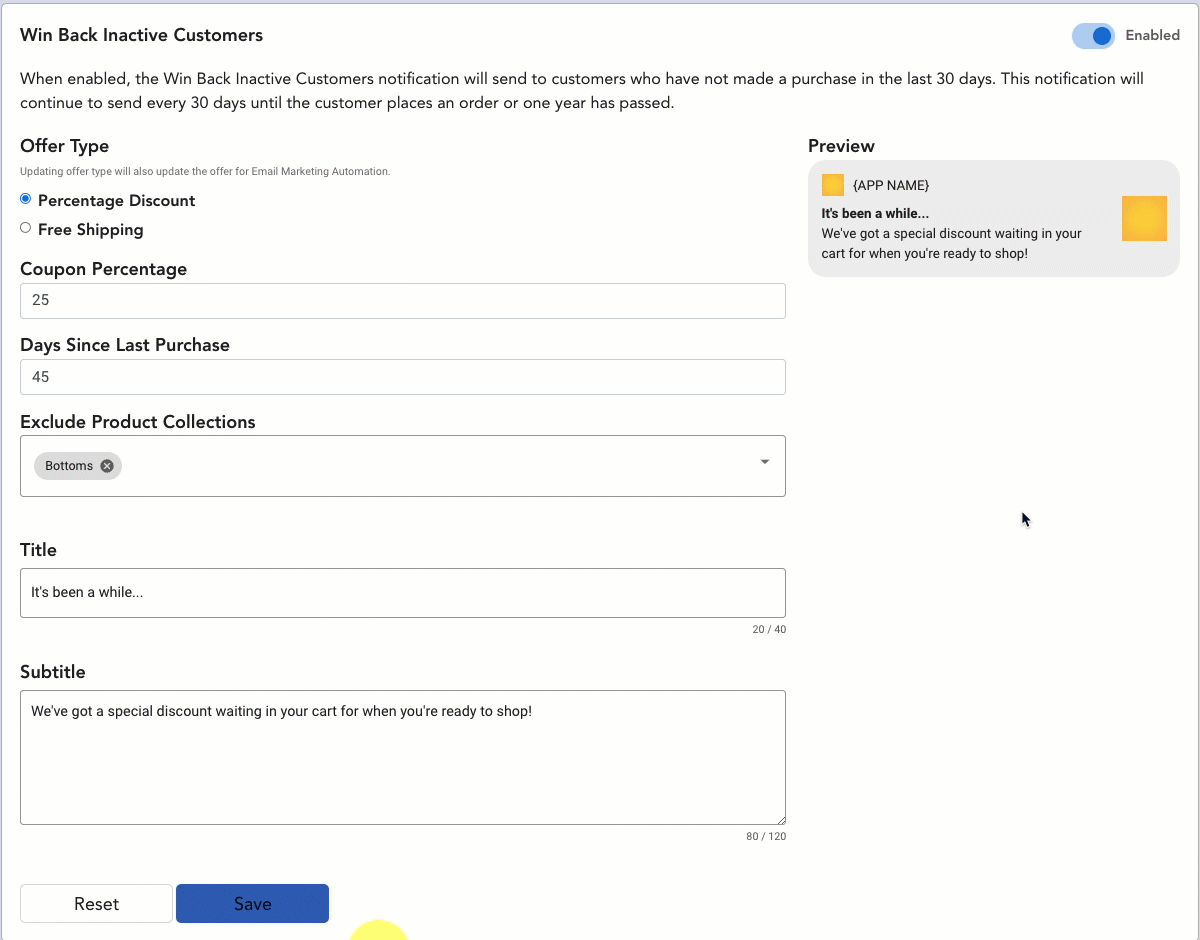Click the large yellow preview image

[x=1144, y=219]
